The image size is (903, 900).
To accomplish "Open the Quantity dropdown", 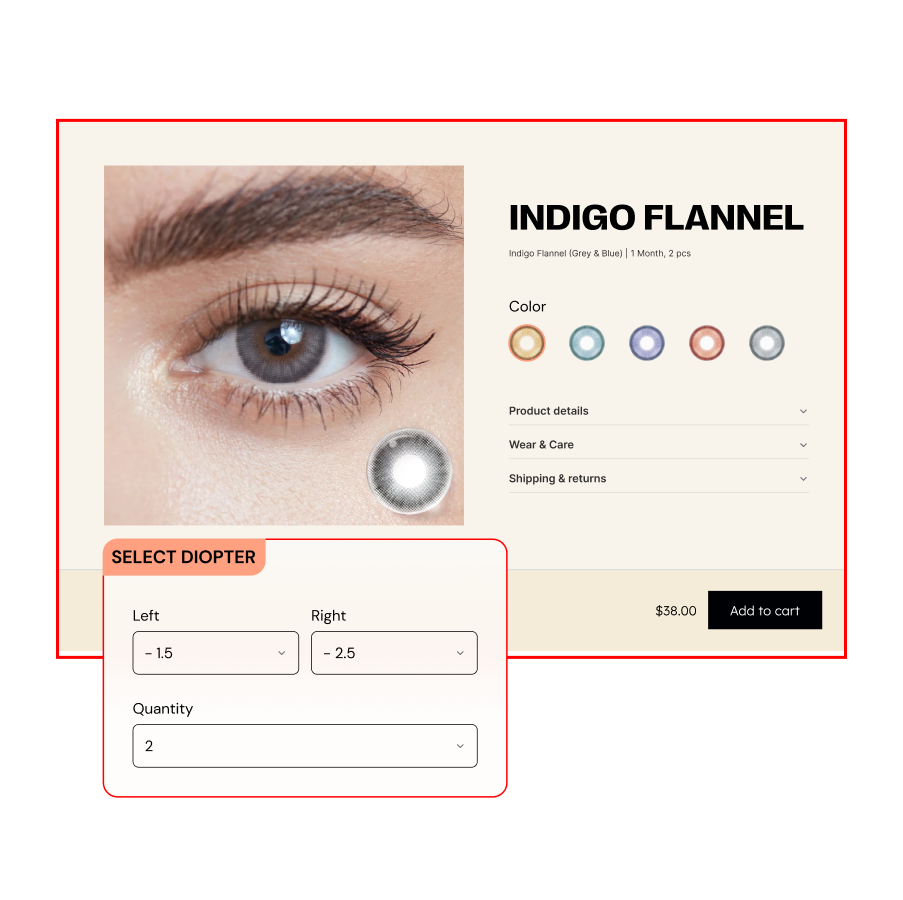I will pos(305,746).
